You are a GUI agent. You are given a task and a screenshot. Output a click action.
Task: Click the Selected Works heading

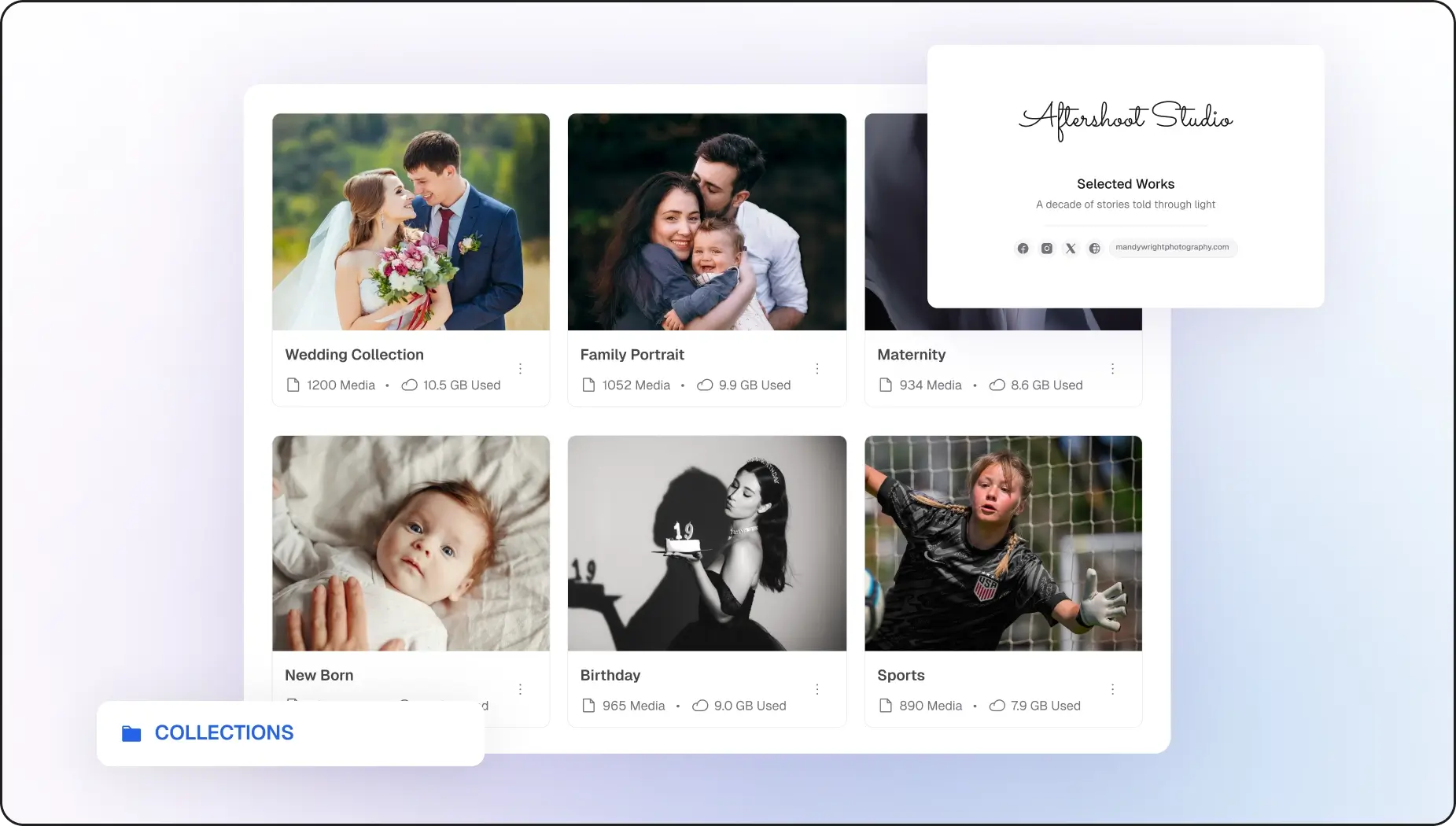click(1126, 184)
